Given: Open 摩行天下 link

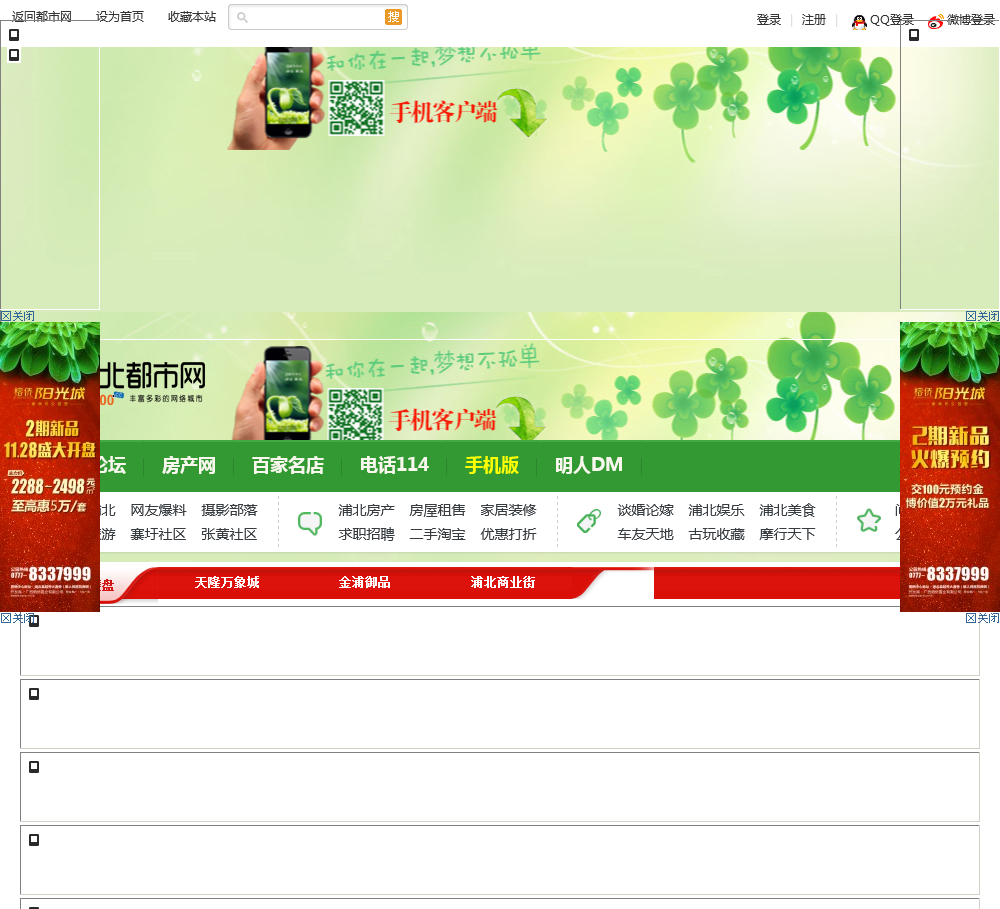Looking at the screenshot, I should coord(787,534).
